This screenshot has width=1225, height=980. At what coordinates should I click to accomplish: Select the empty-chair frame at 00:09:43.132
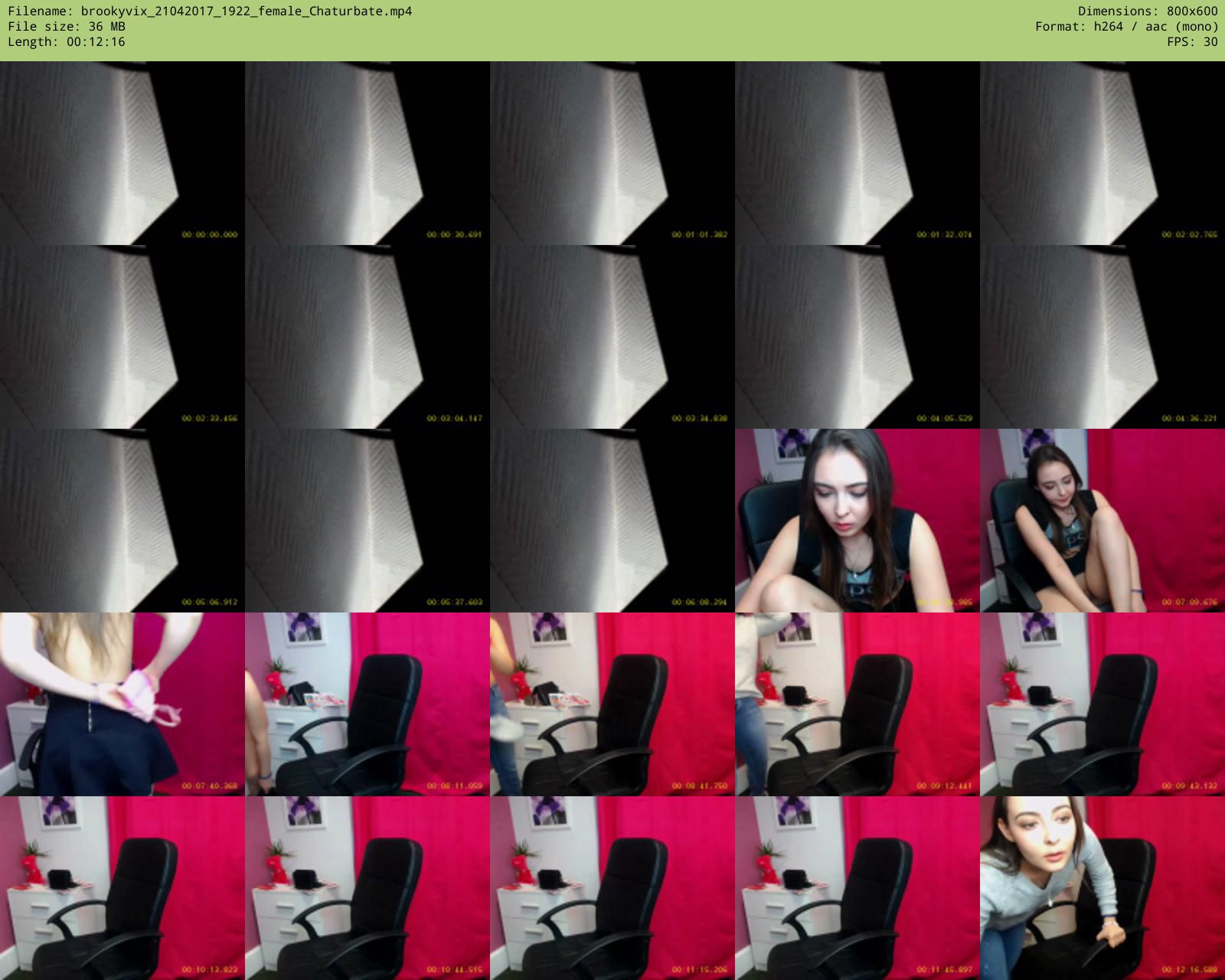(1102, 704)
